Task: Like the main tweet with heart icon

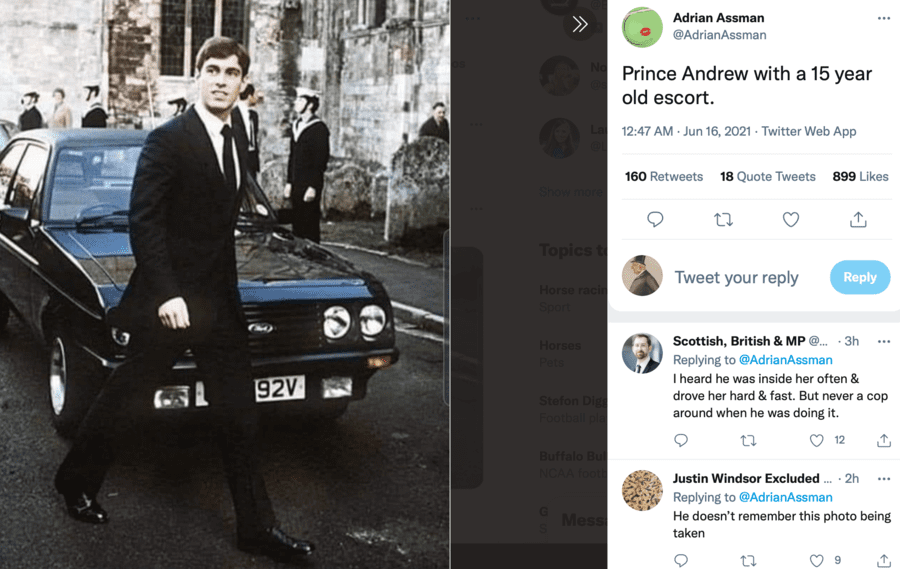Action: [791, 219]
